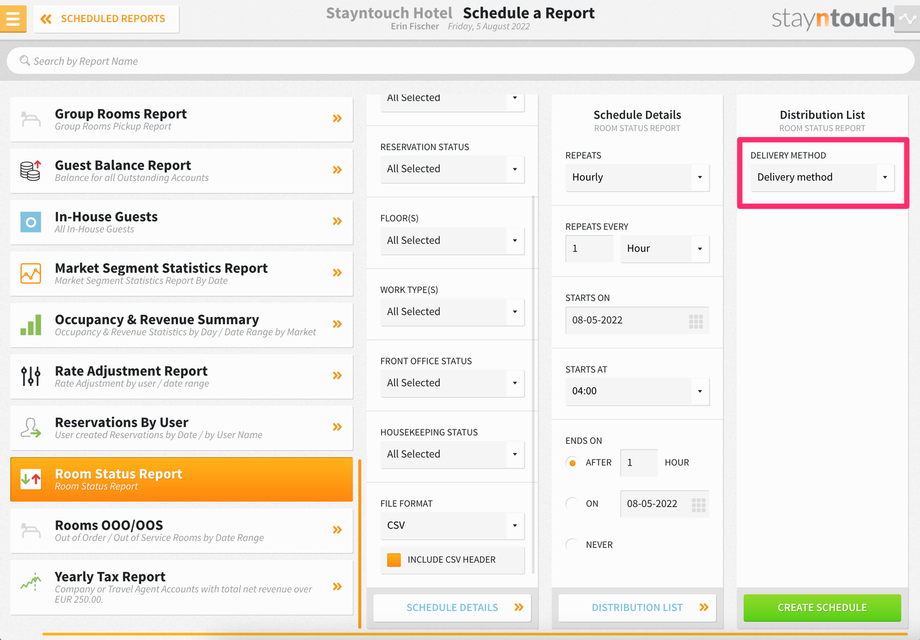Click Rooms OOO/OOS bed icon
The width and height of the screenshot is (920, 640).
pyautogui.click(x=31, y=531)
